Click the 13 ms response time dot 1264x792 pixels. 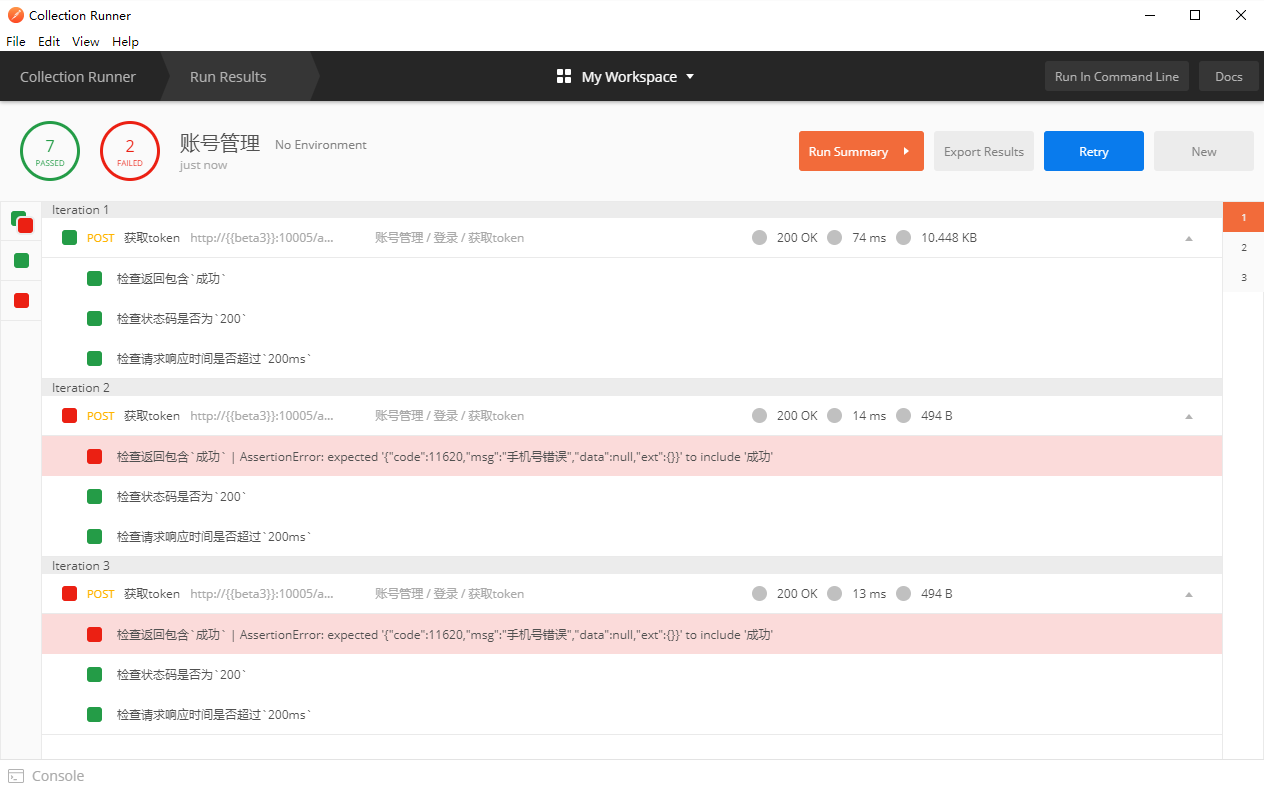tap(835, 594)
